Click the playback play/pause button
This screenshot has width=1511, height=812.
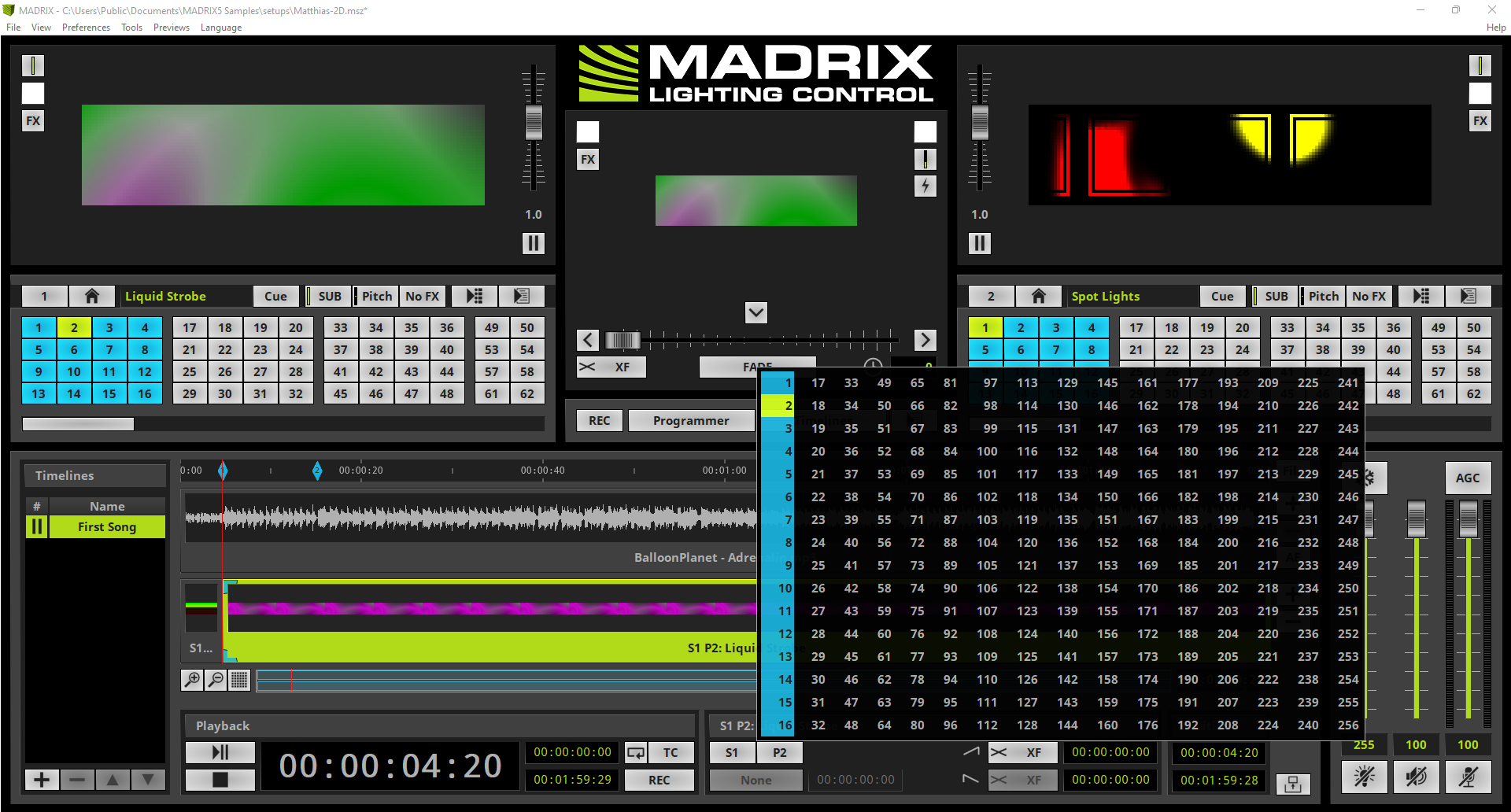tap(220, 752)
